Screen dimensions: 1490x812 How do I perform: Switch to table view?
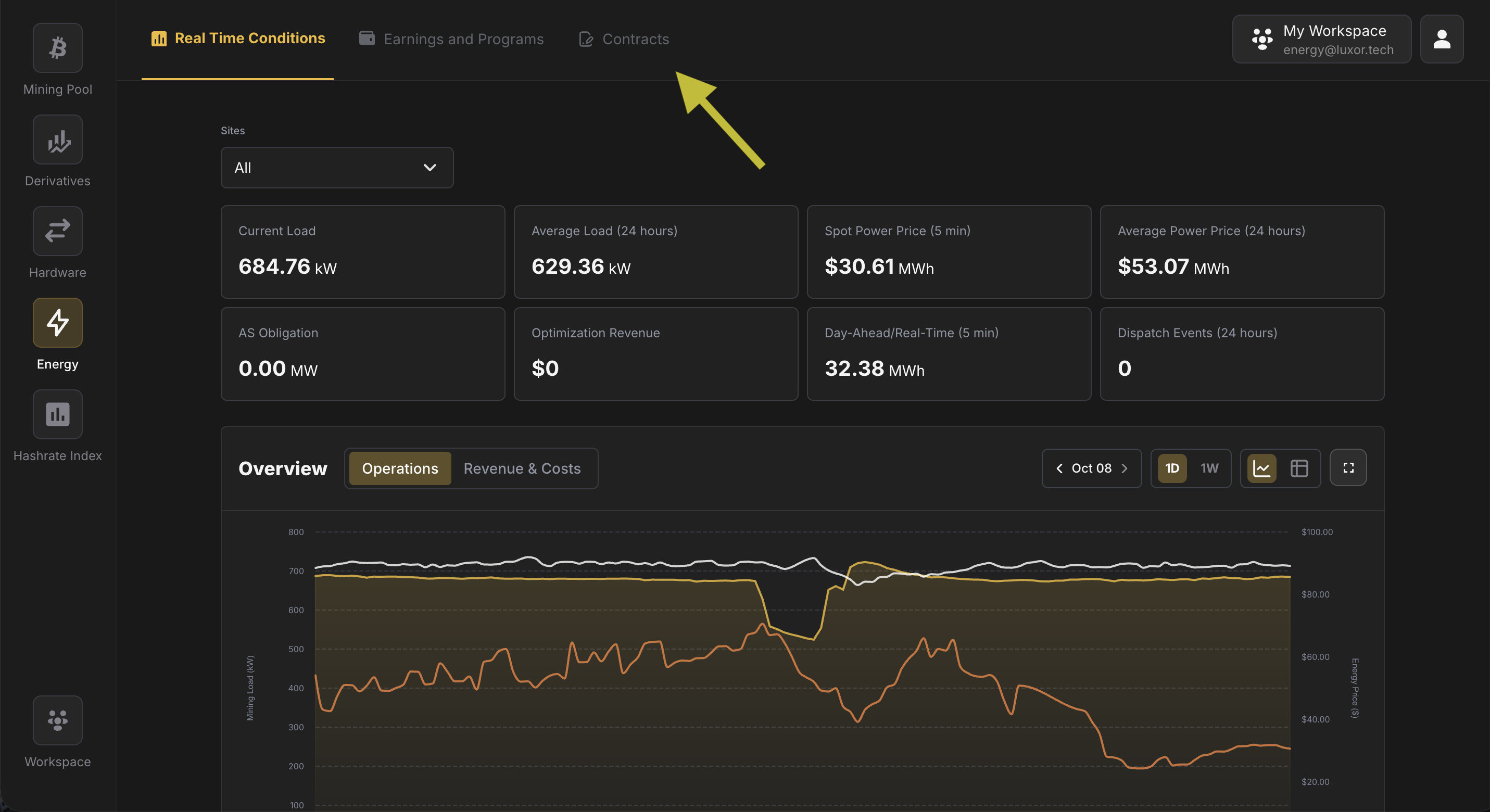[x=1299, y=468]
